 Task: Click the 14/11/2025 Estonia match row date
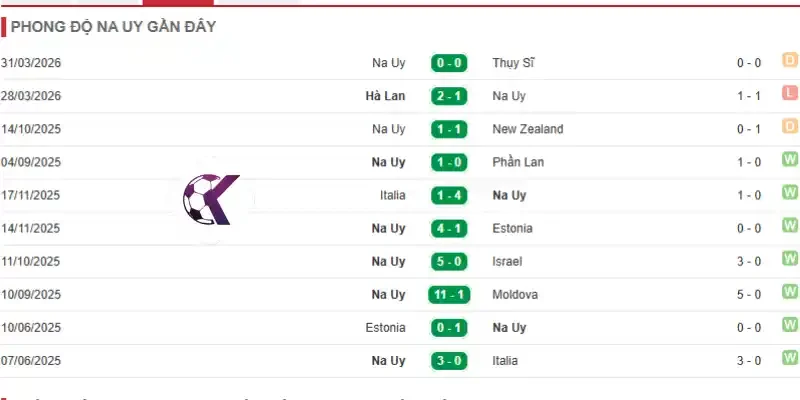[31, 229]
